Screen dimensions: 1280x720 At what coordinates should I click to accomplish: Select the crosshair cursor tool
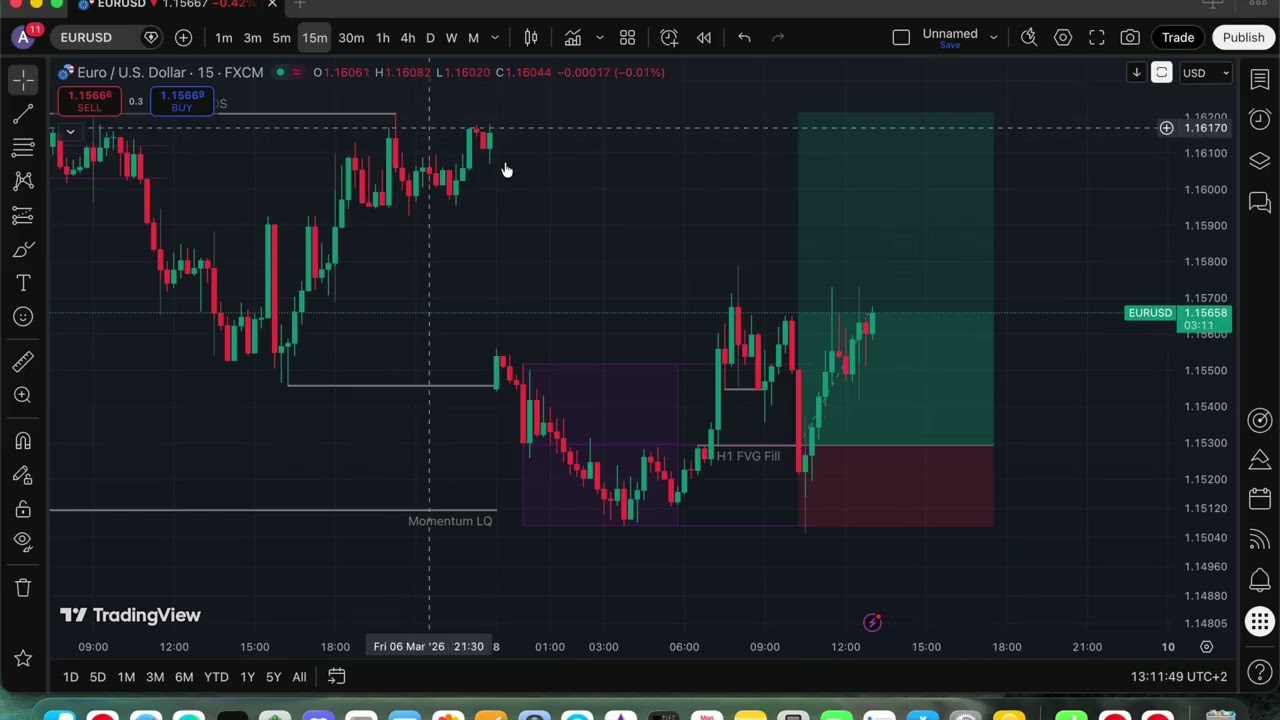pos(23,81)
